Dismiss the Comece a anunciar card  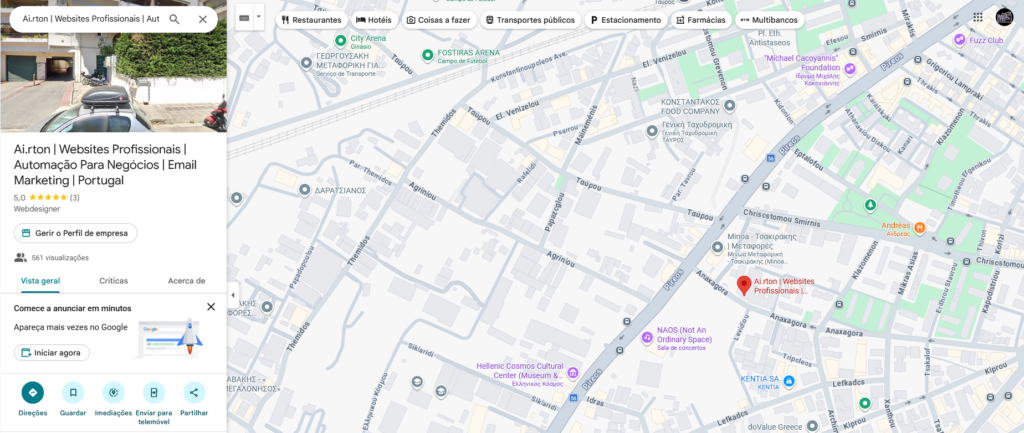pyautogui.click(x=211, y=307)
